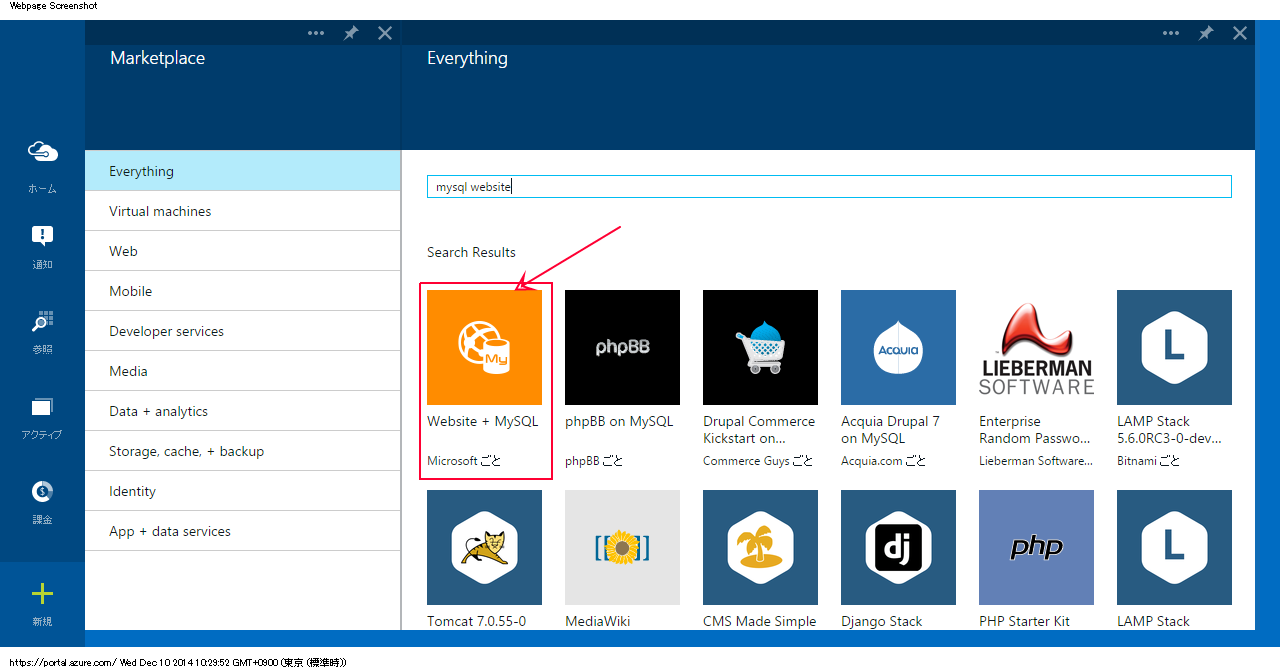Click the Django Stack title text
Viewport: 1280px width, 667px height.
pos(882,621)
